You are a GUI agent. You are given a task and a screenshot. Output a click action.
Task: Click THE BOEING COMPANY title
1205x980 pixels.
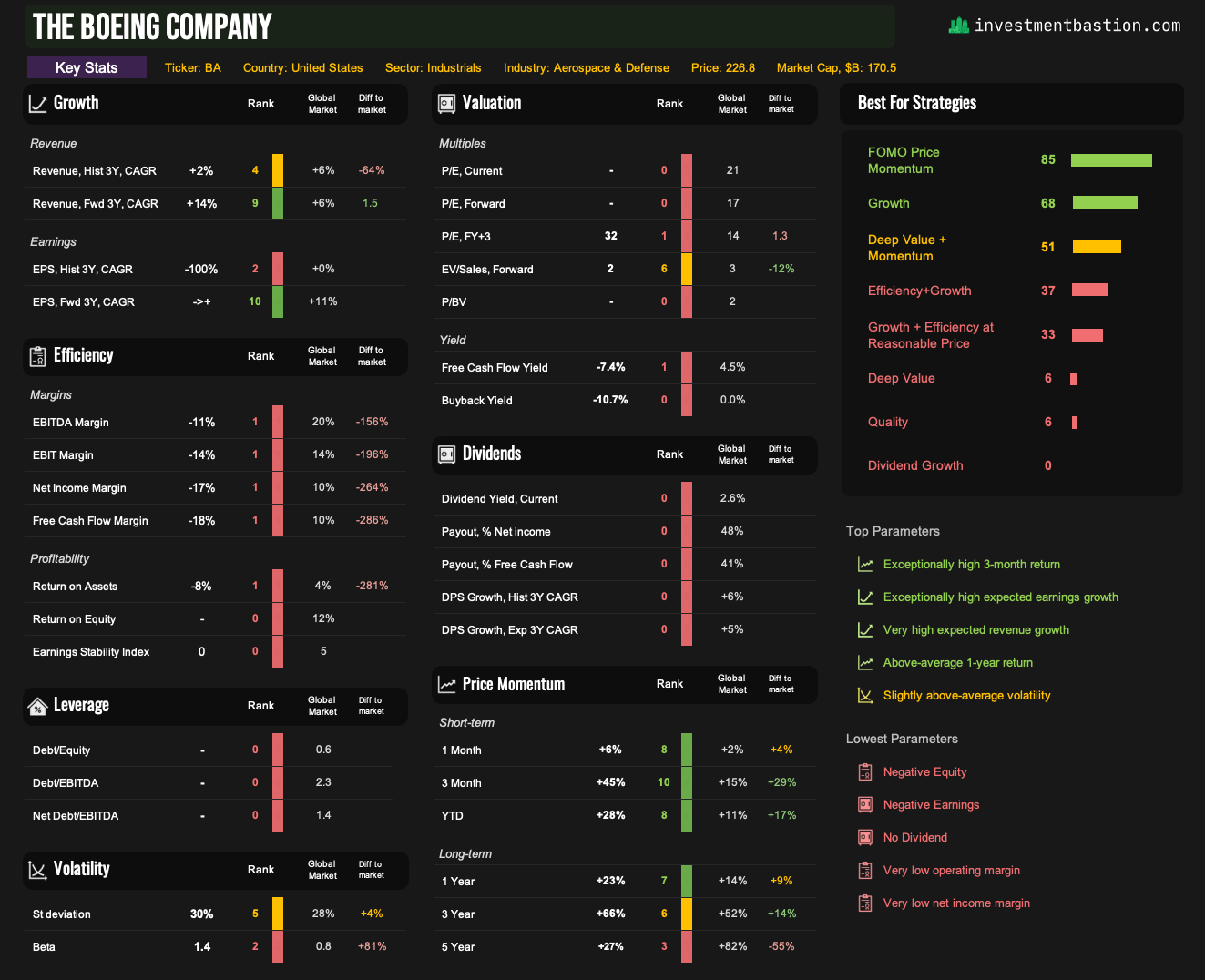point(152,26)
